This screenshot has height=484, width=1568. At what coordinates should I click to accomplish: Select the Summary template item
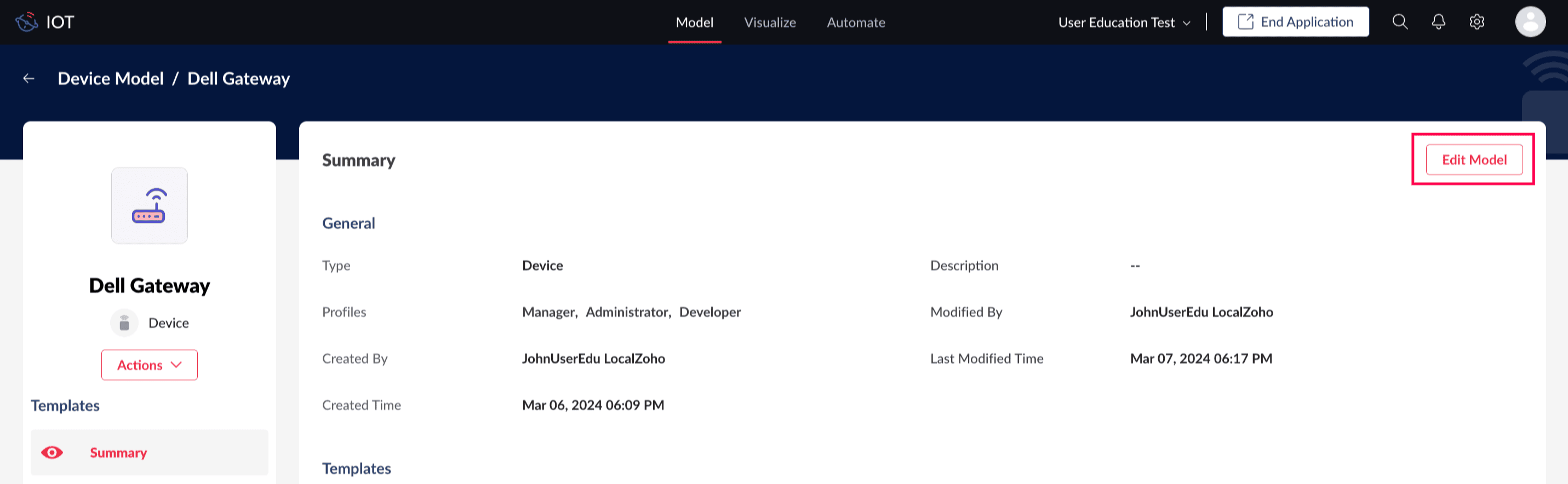click(149, 452)
